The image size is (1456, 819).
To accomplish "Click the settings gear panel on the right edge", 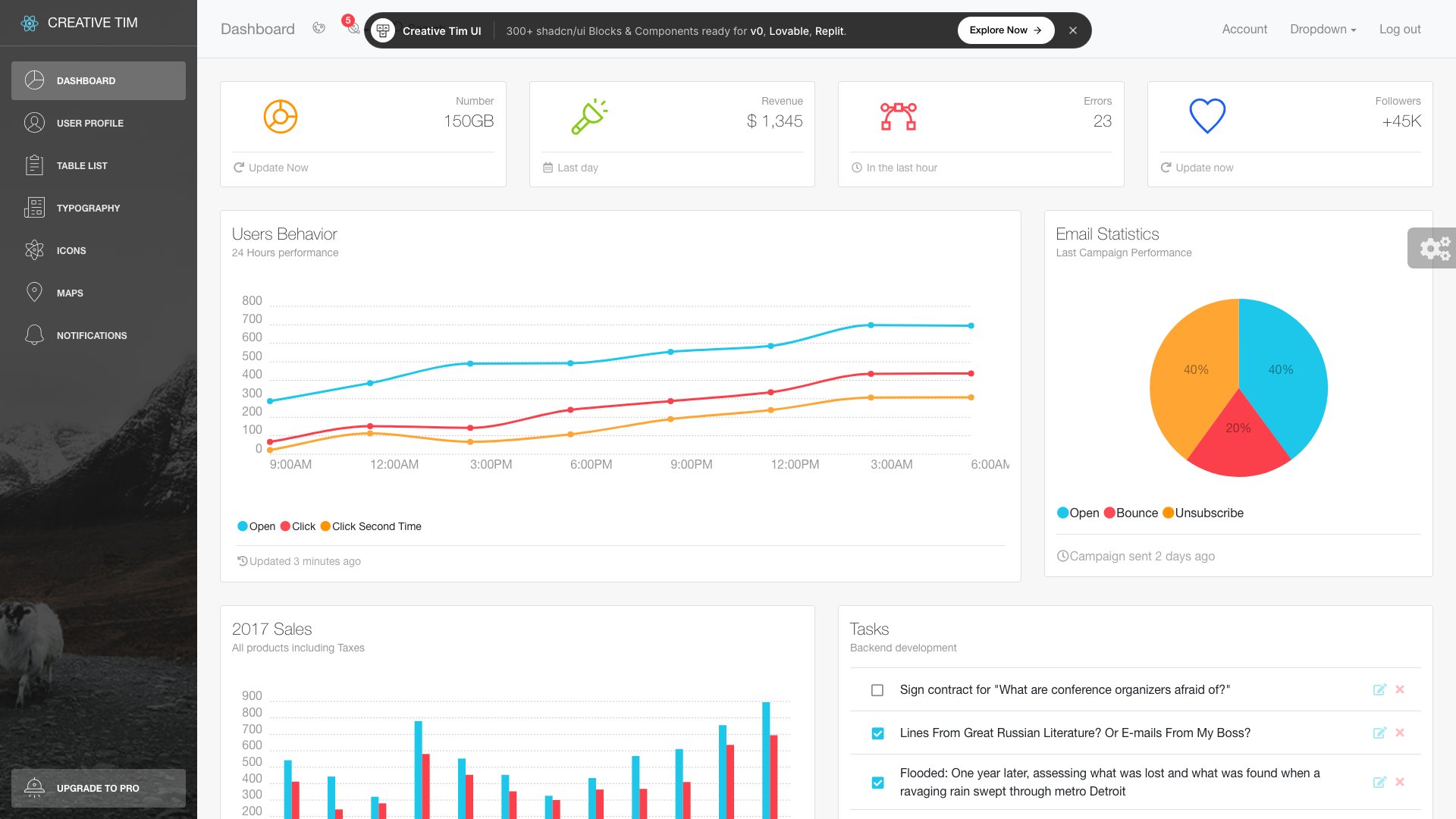I will (1432, 248).
